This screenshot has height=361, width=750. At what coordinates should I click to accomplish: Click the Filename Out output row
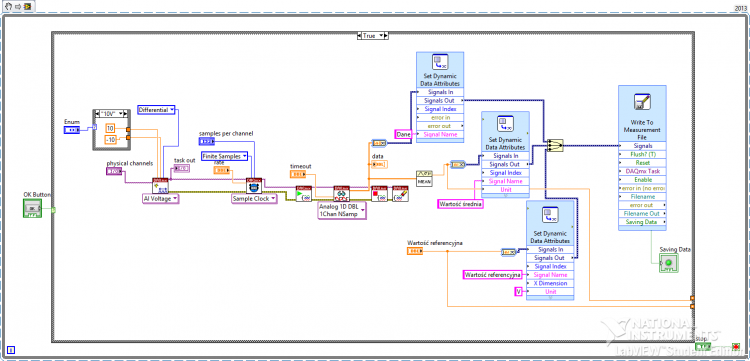click(x=642, y=214)
